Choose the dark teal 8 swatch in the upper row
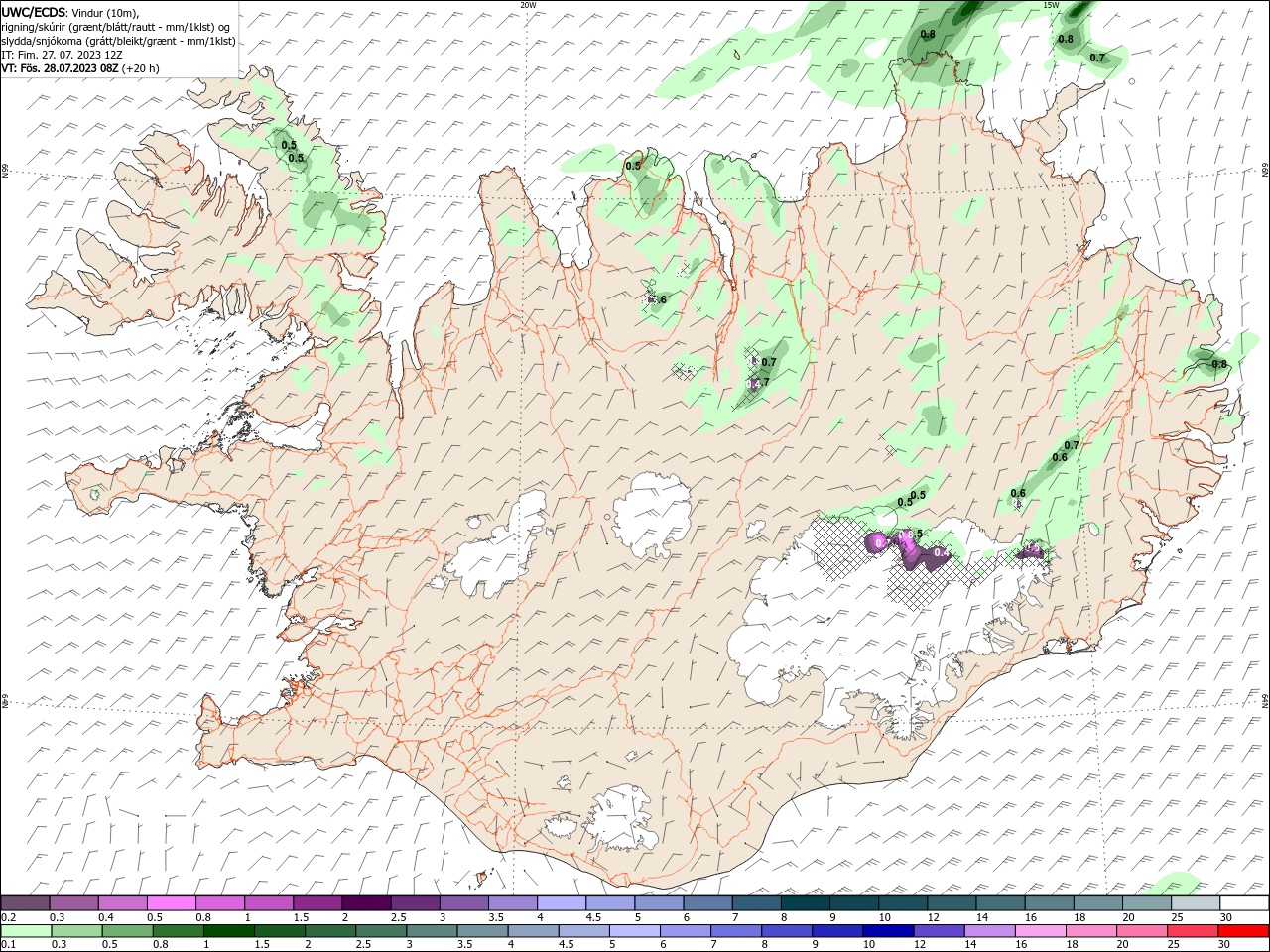This screenshot has width=1270, height=952. [806, 903]
